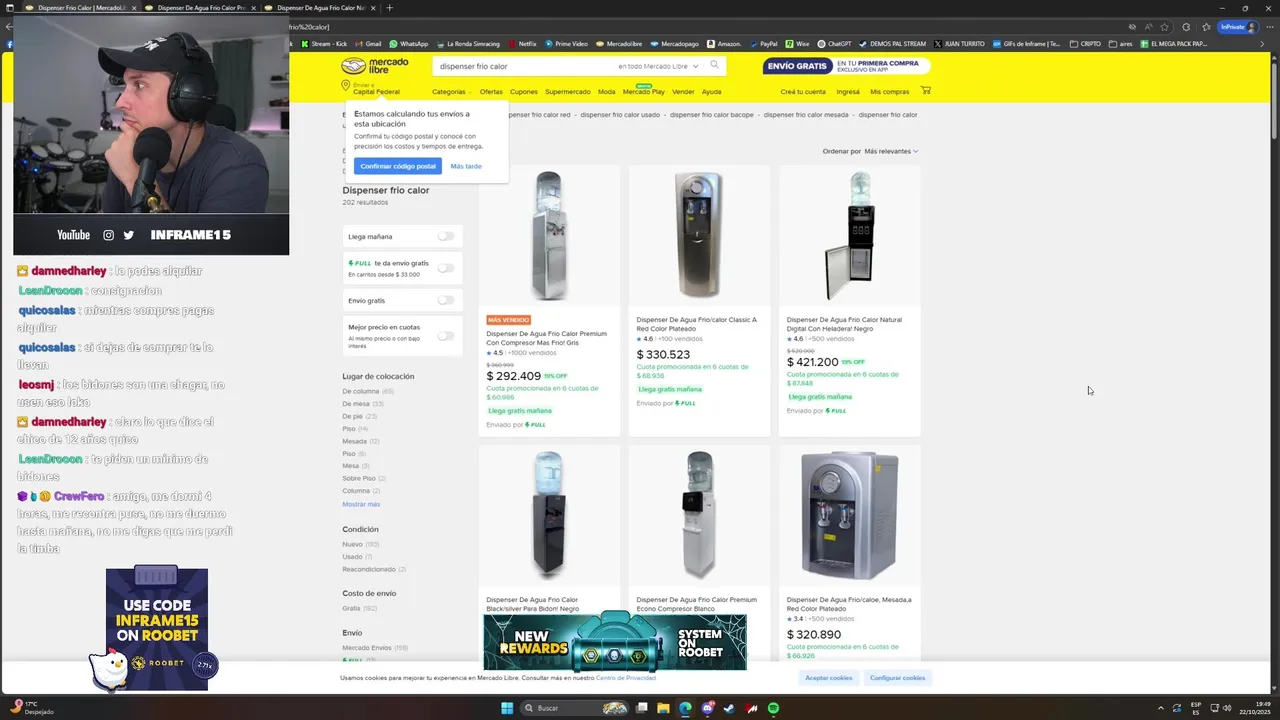
Task: Open the Centro de Privacidad link
Action: [626, 678]
